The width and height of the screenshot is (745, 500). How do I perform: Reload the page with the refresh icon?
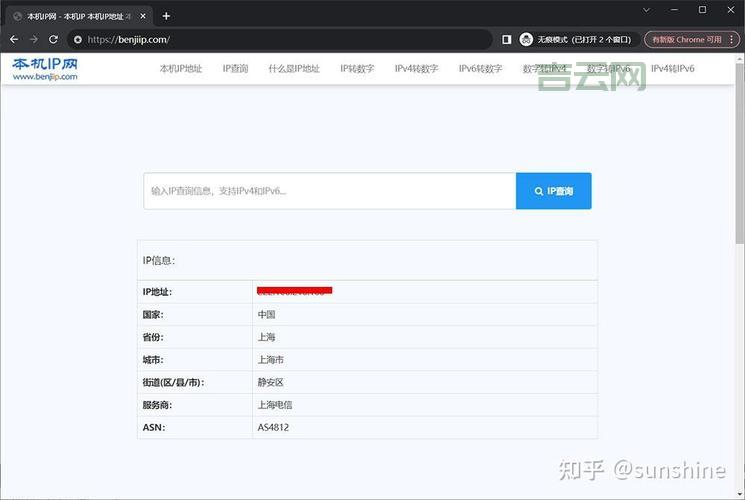pyautogui.click(x=54, y=39)
